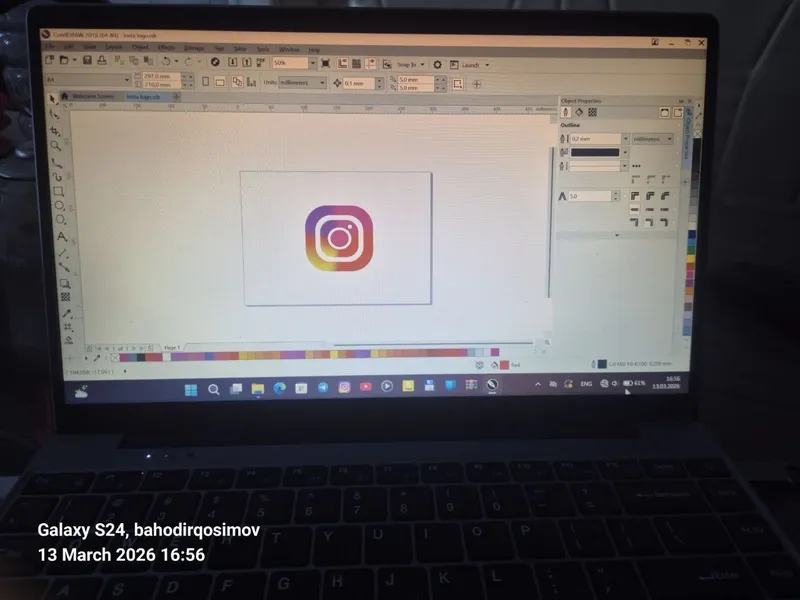Select the Crop tool in the toolbox
The height and width of the screenshot is (600, 800).
click(x=55, y=131)
